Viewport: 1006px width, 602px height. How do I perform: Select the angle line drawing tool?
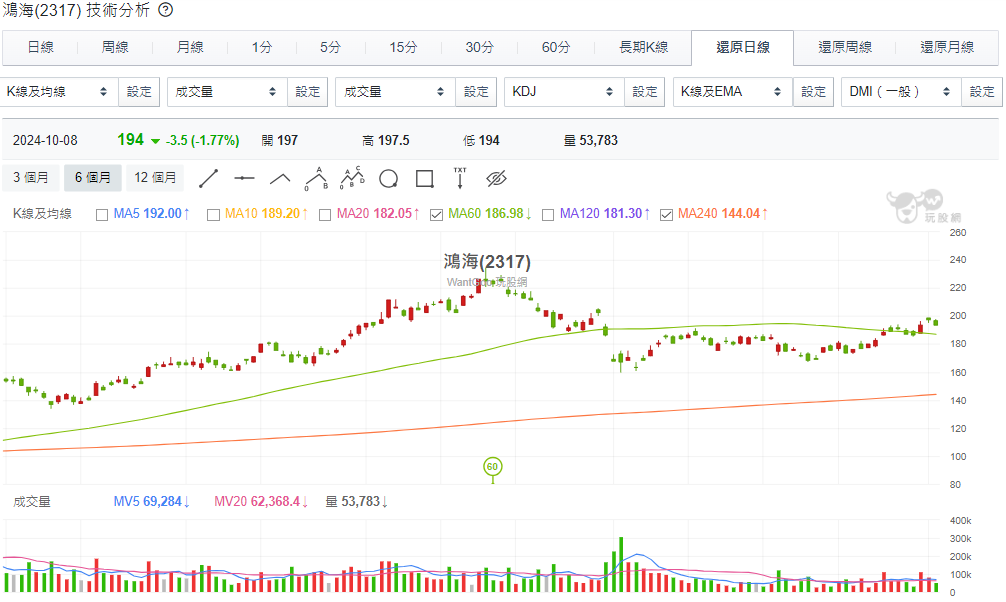tap(280, 178)
